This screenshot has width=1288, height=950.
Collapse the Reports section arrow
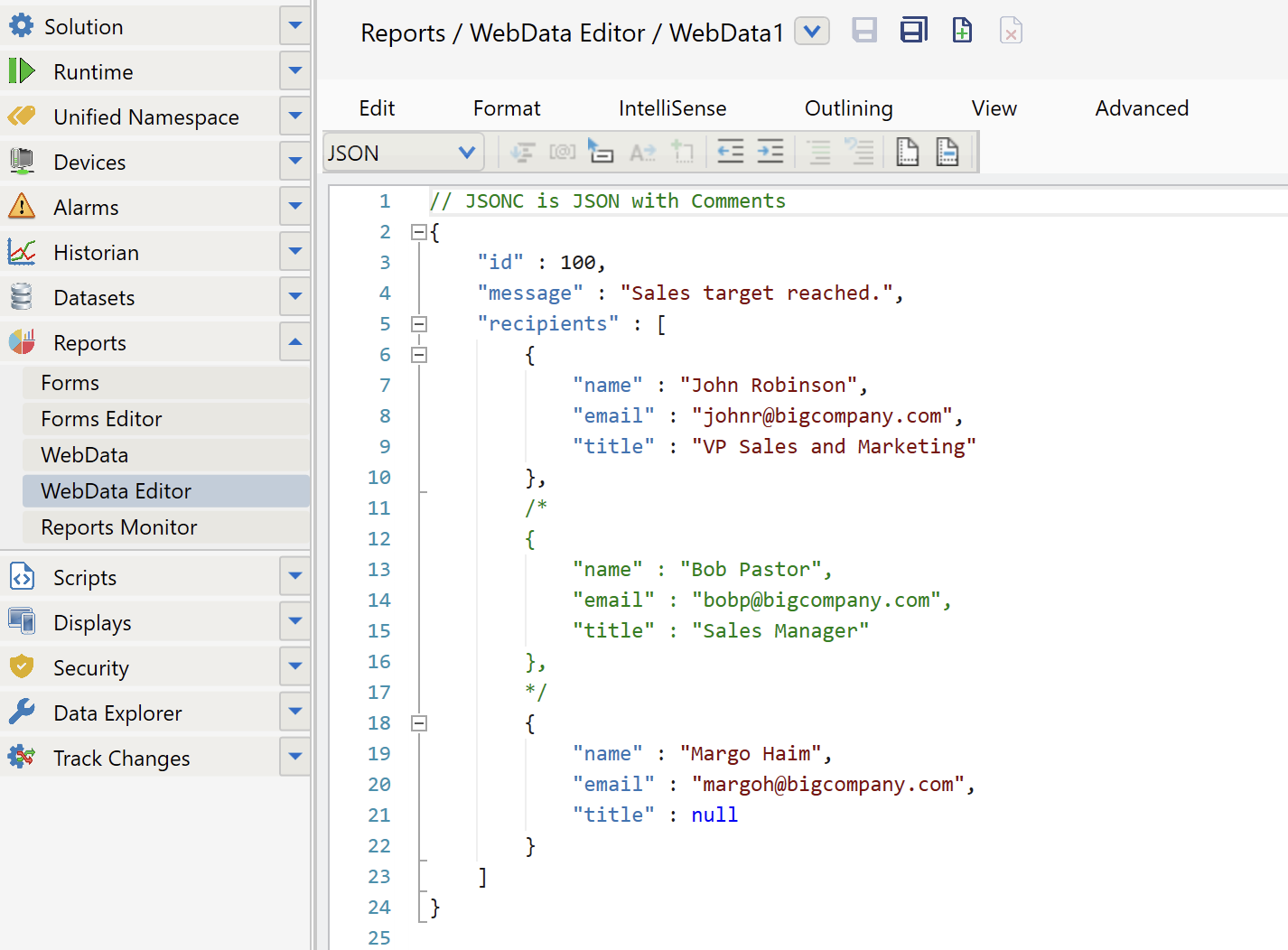[294, 342]
